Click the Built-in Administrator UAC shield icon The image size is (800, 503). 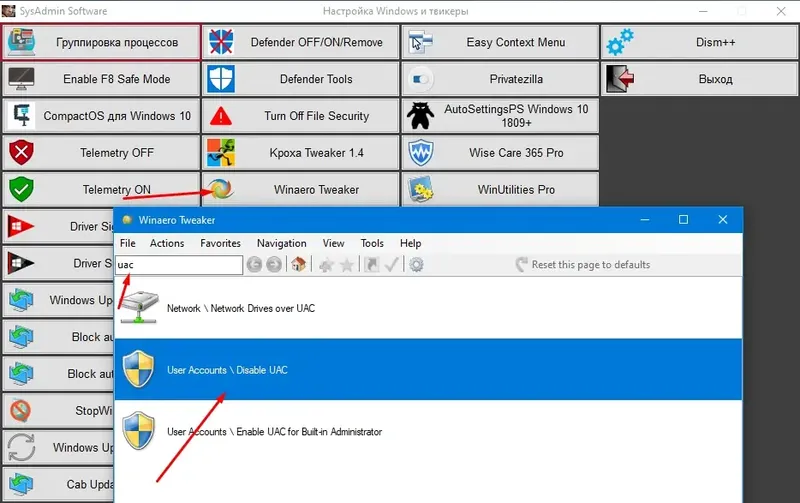click(138, 431)
